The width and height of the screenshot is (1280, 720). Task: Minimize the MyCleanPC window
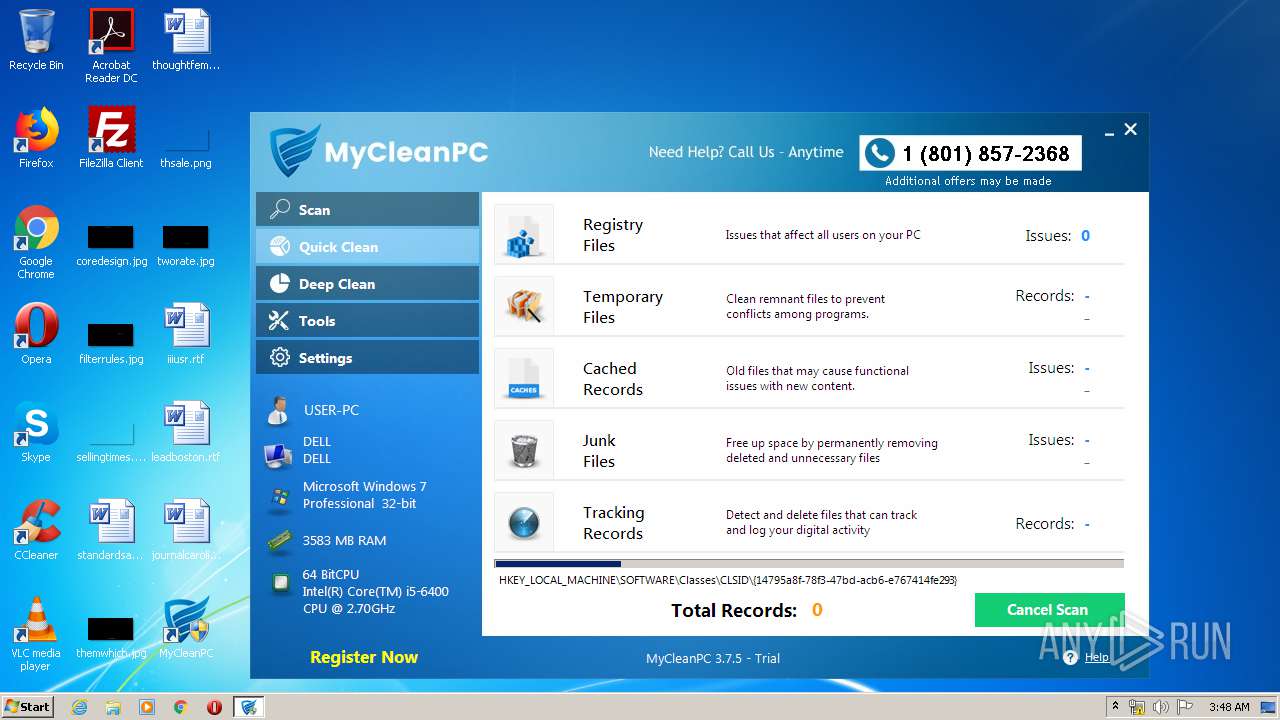point(1110,133)
